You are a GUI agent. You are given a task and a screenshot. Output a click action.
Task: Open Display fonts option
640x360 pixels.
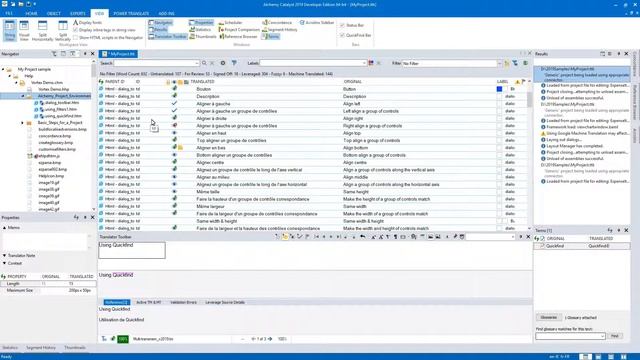pyautogui.click(x=87, y=22)
